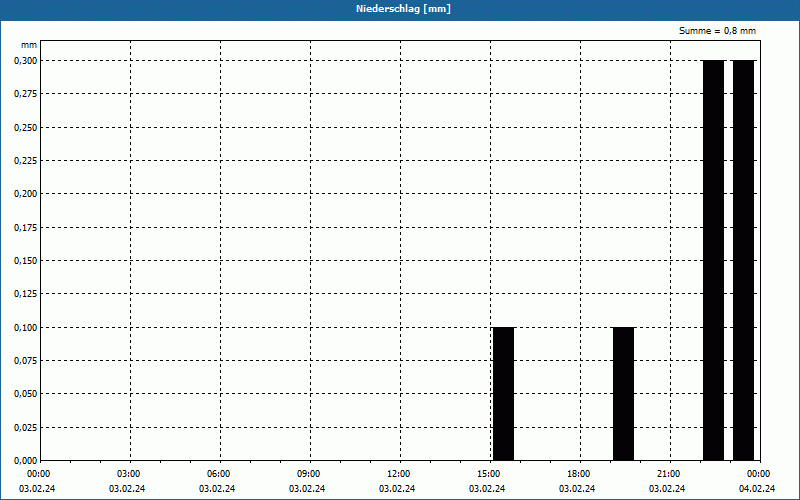
Task: Select the last 0,3 mm bar before 00:00
Action: (x=743, y=261)
